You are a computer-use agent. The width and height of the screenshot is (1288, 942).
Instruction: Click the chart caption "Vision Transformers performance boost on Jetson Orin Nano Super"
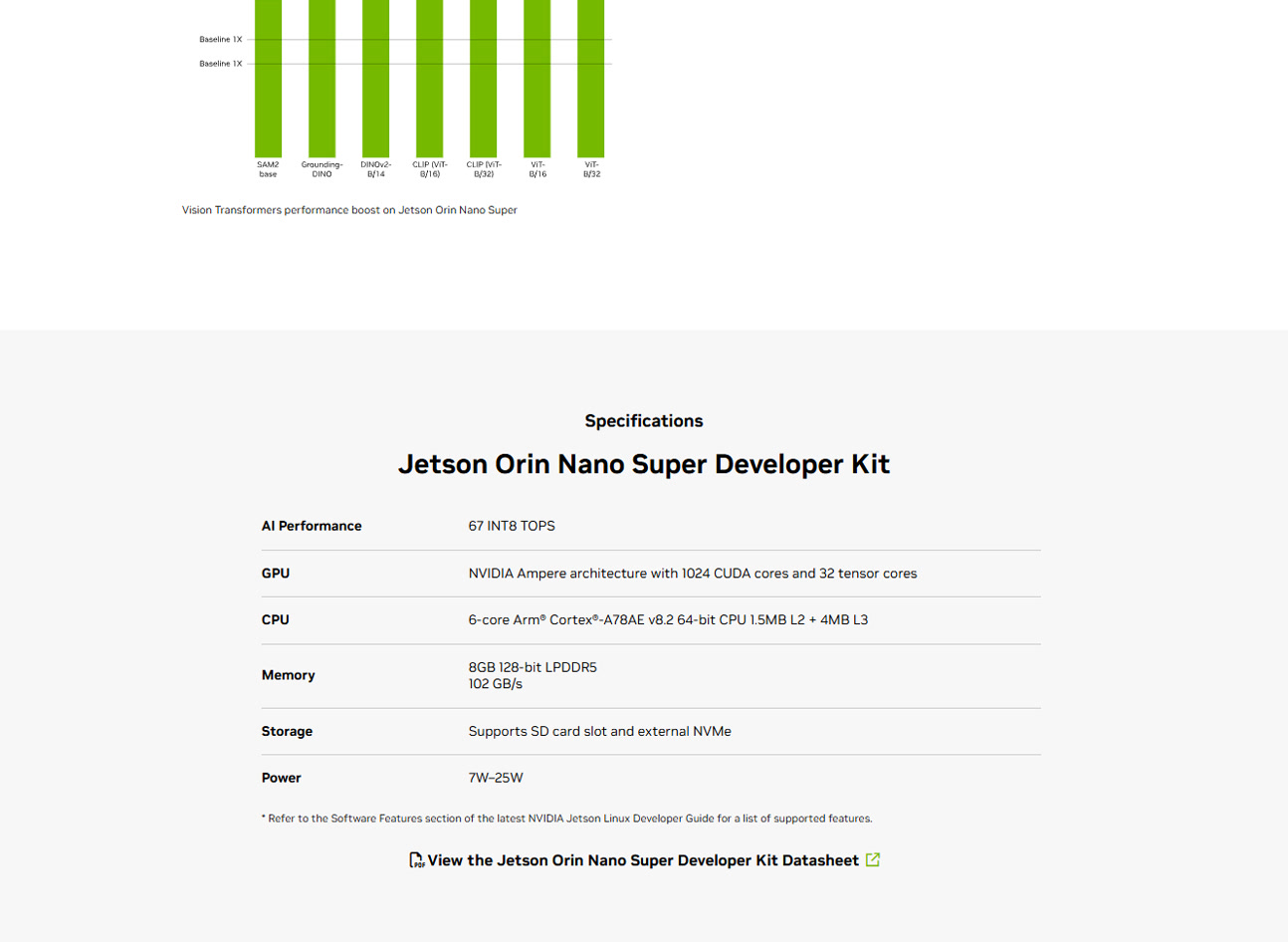pos(349,210)
